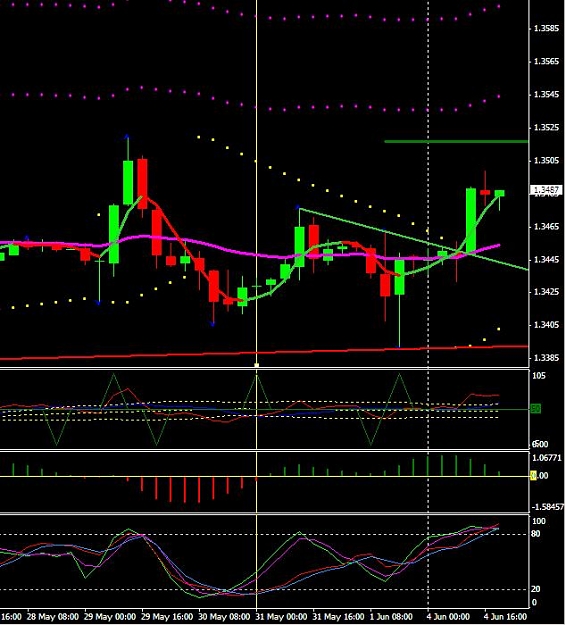Select the stochastic 20 level label
The image size is (566, 625).
tap(536, 589)
